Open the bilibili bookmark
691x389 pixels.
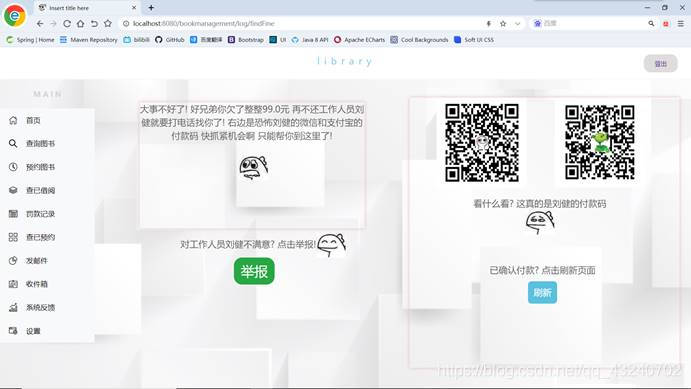(137, 40)
